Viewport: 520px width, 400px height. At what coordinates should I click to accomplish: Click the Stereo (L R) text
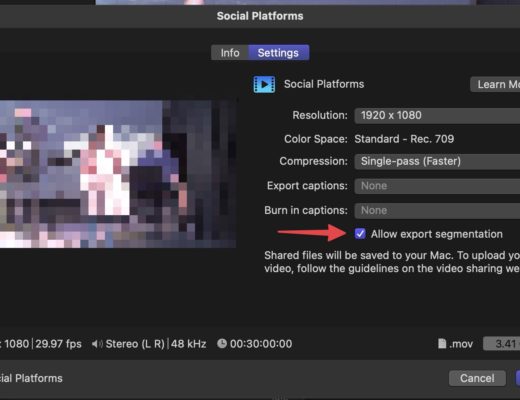135,344
